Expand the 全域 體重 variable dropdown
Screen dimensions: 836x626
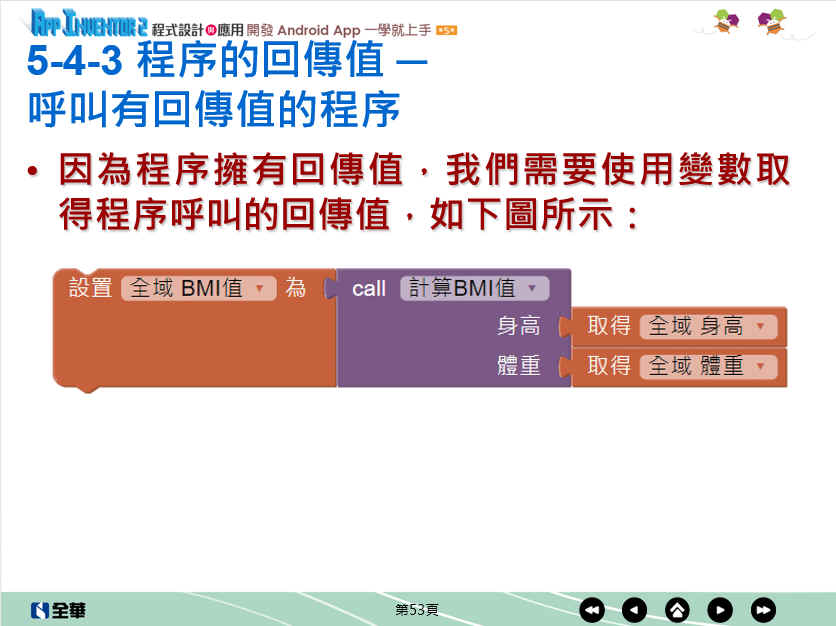[761, 367]
